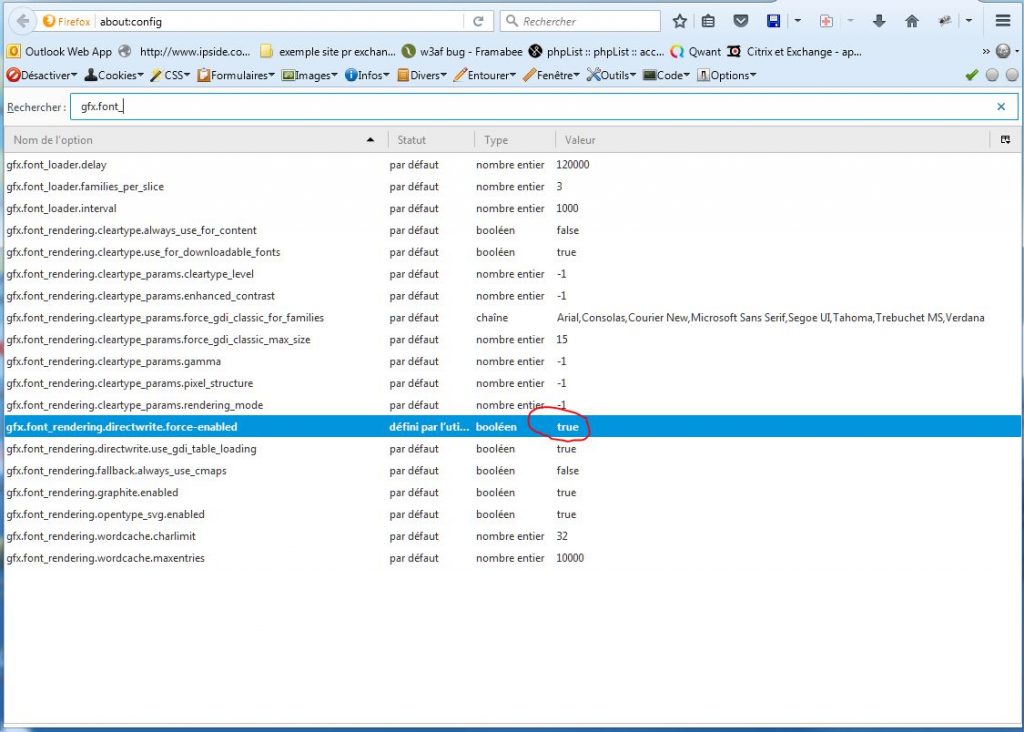Open the downloads arrow icon
The image size is (1024, 732).
coord(880,21)
